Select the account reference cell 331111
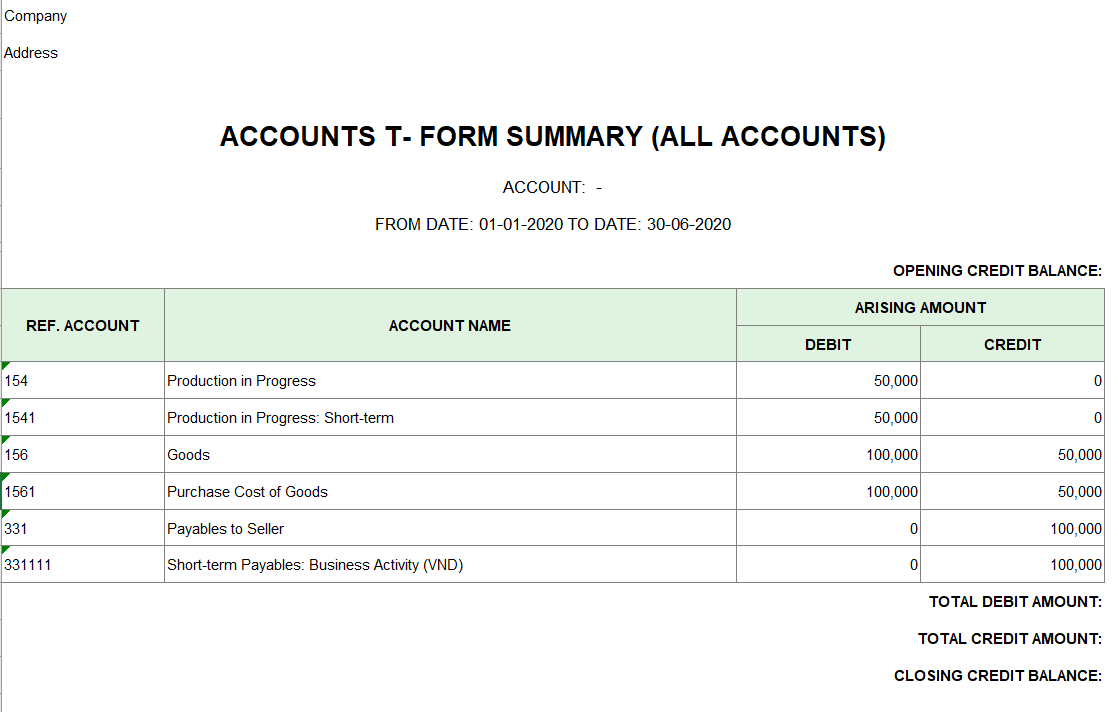 83,565
